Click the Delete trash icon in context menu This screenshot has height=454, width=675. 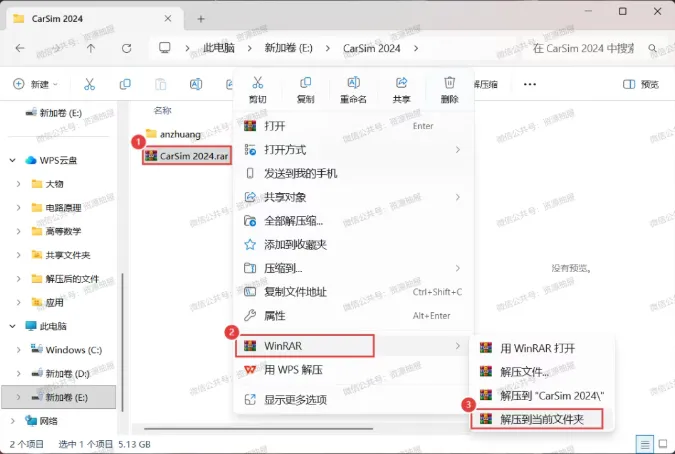click(x=449, y=82)
